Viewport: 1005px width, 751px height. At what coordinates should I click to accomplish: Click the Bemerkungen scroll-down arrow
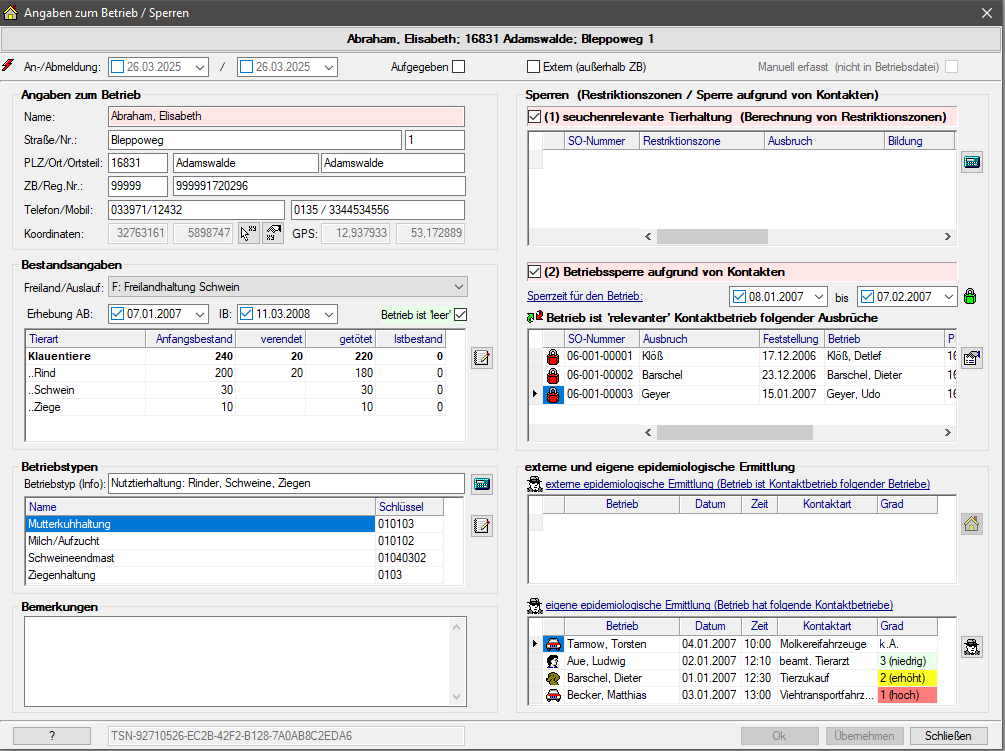(x=456, y=697)
